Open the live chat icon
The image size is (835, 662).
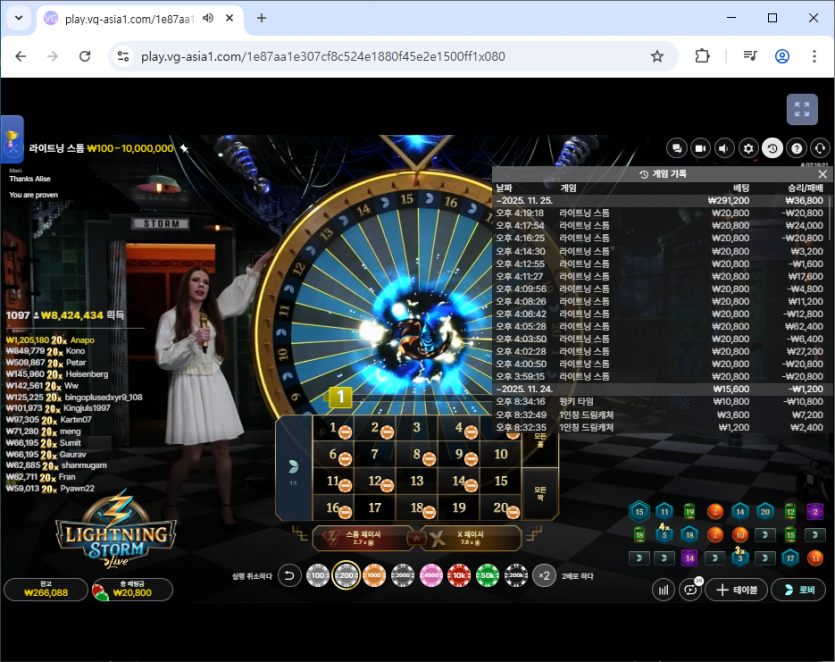tap(677, 148)
